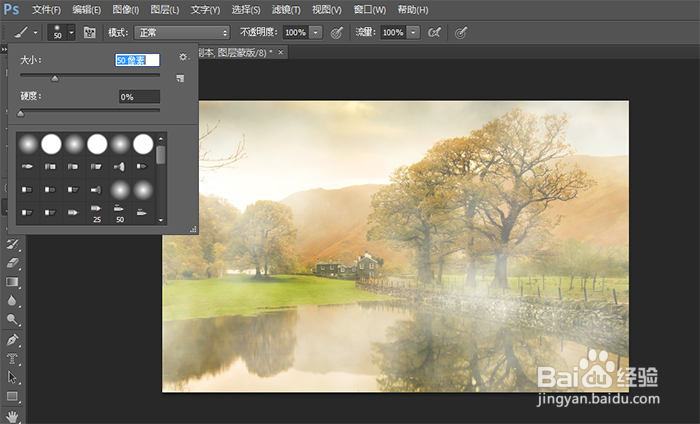Toggle pressure control for brush size icon
Screen dimensions: 700x424
click(461, 32)
